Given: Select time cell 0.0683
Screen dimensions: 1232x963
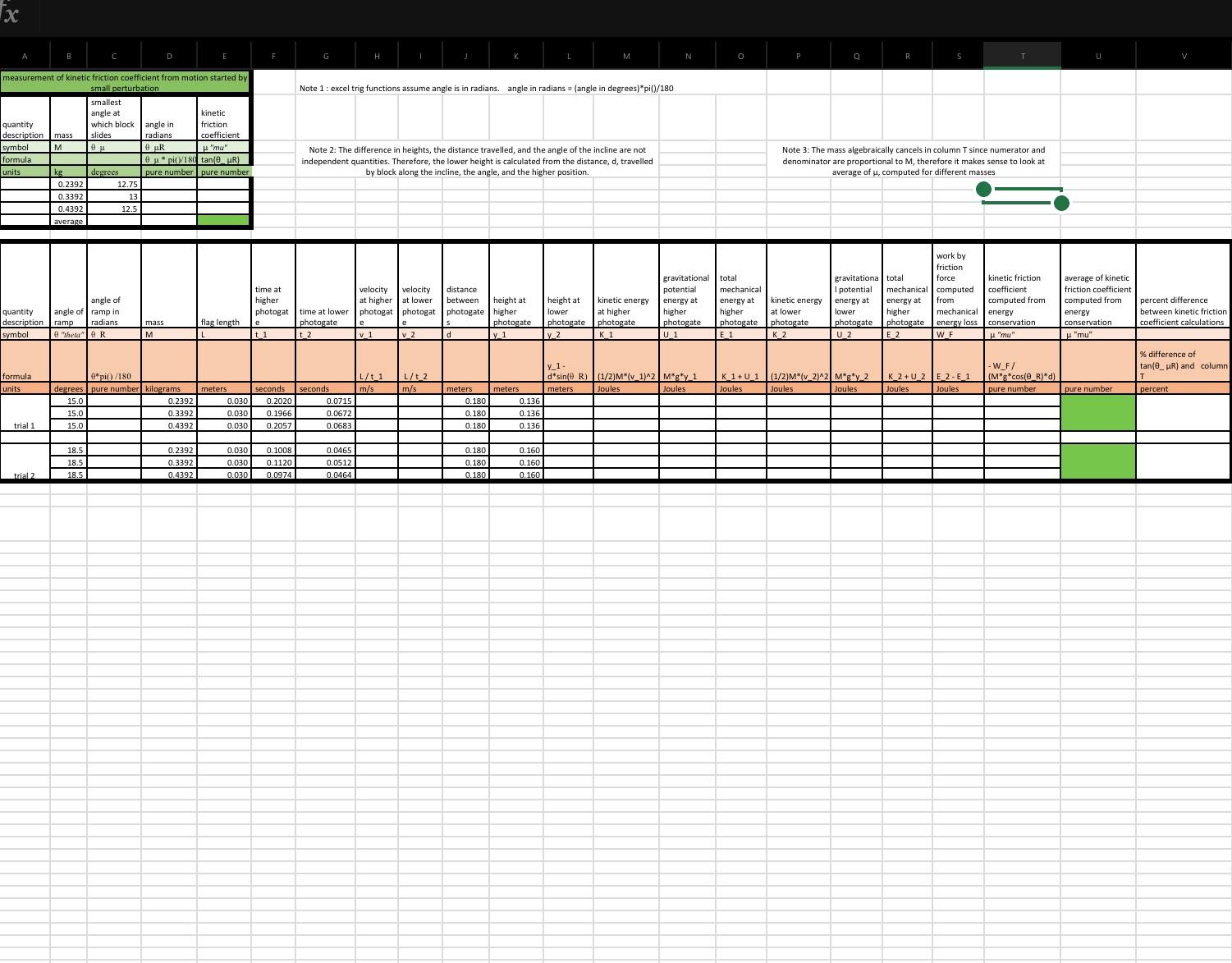Looking at the screenshot, I should (325, 425).
